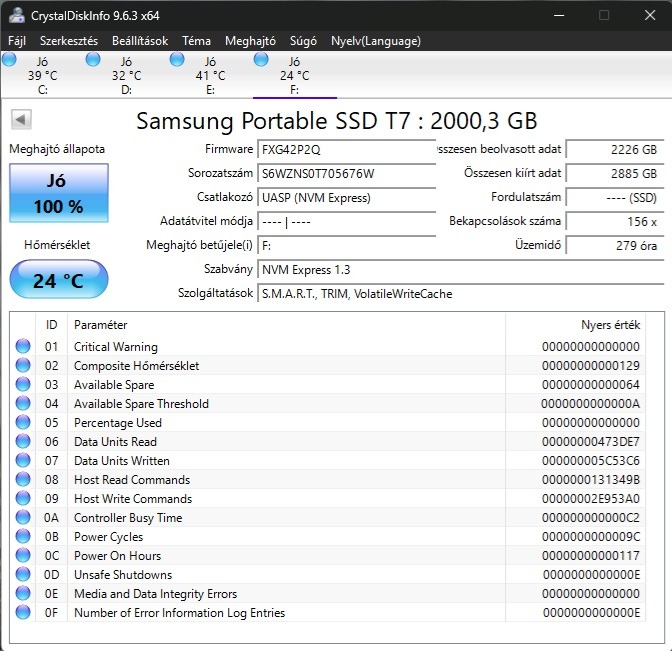This screenshot has width=672, height=651.
Task: Click the 24 °C temperature button
Action: click(57, 280)
